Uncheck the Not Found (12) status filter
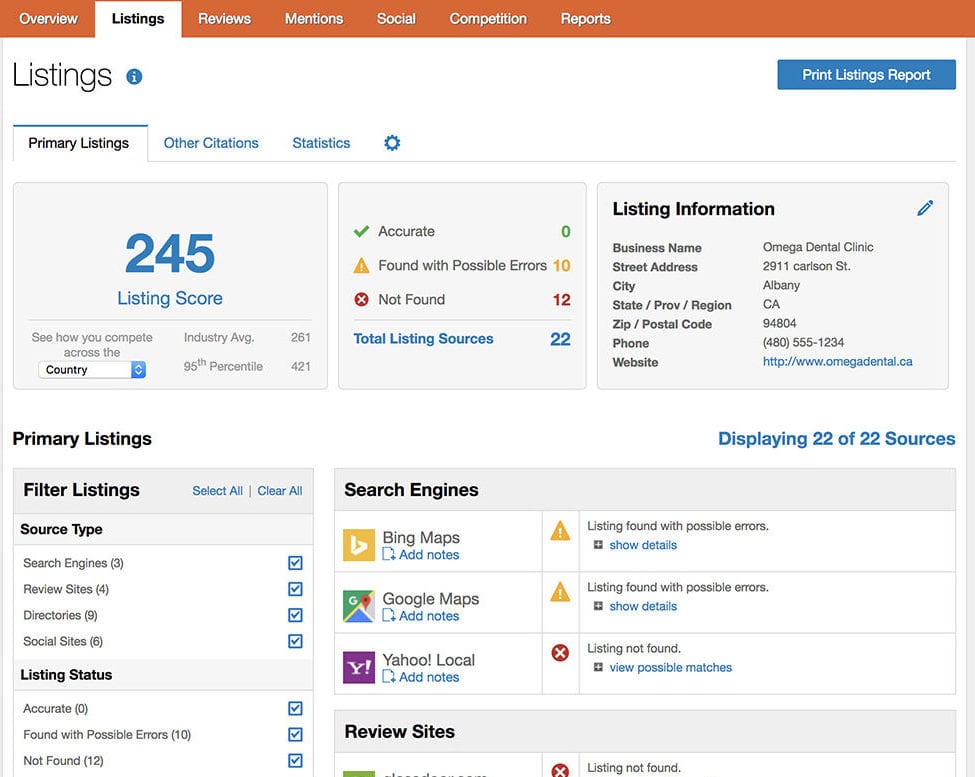Screen dimensions: 975x777 [295, 760]
